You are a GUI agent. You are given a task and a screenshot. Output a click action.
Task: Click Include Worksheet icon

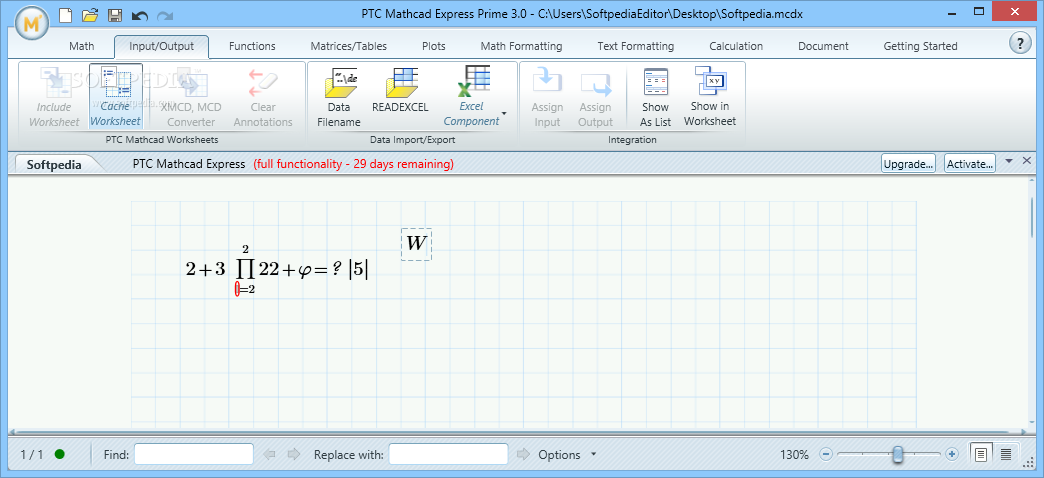point(54,97)
